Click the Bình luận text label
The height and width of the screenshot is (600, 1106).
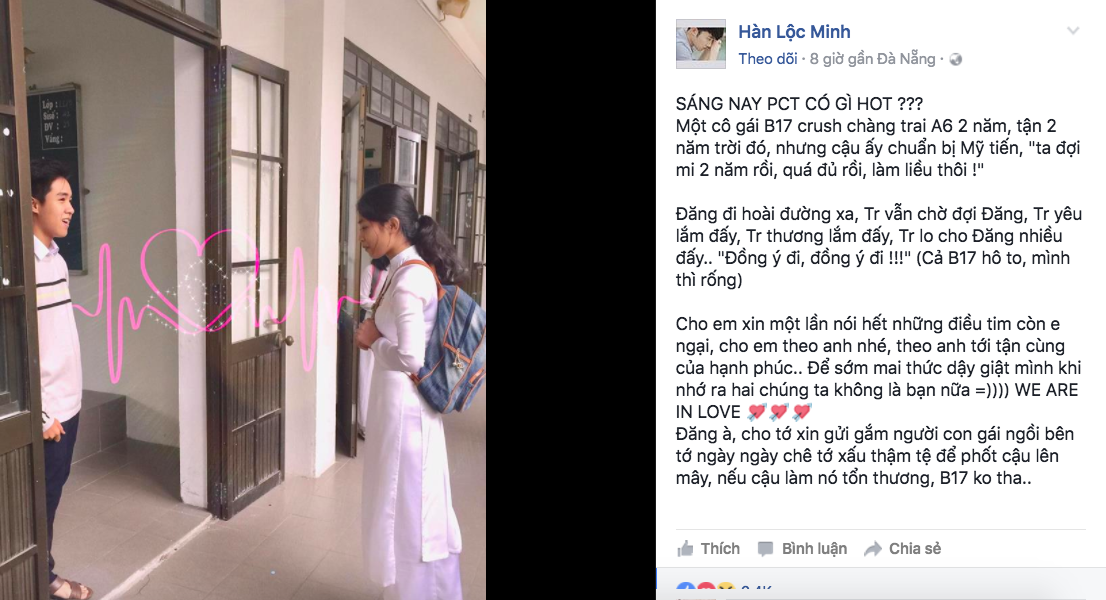click(x=814, y=549)
